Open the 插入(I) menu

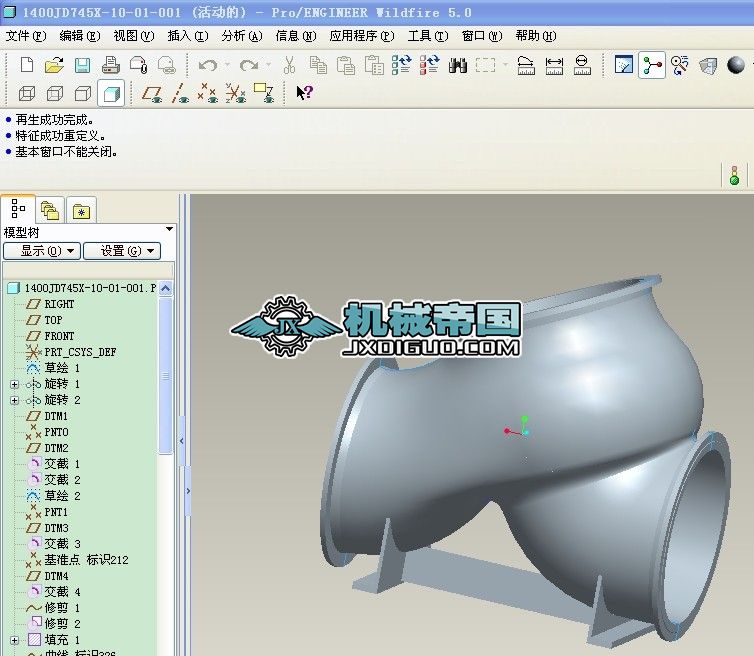coord(188,36)
